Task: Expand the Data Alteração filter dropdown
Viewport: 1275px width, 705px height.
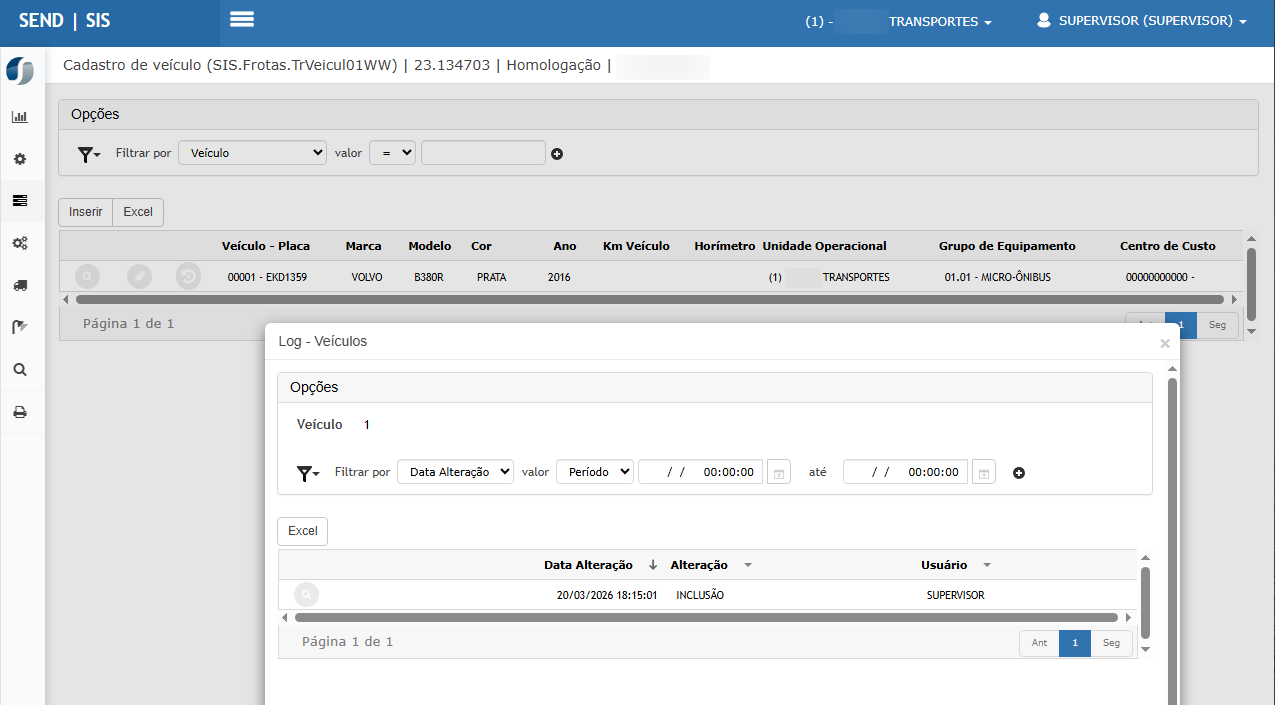Action: click(455, 472)
